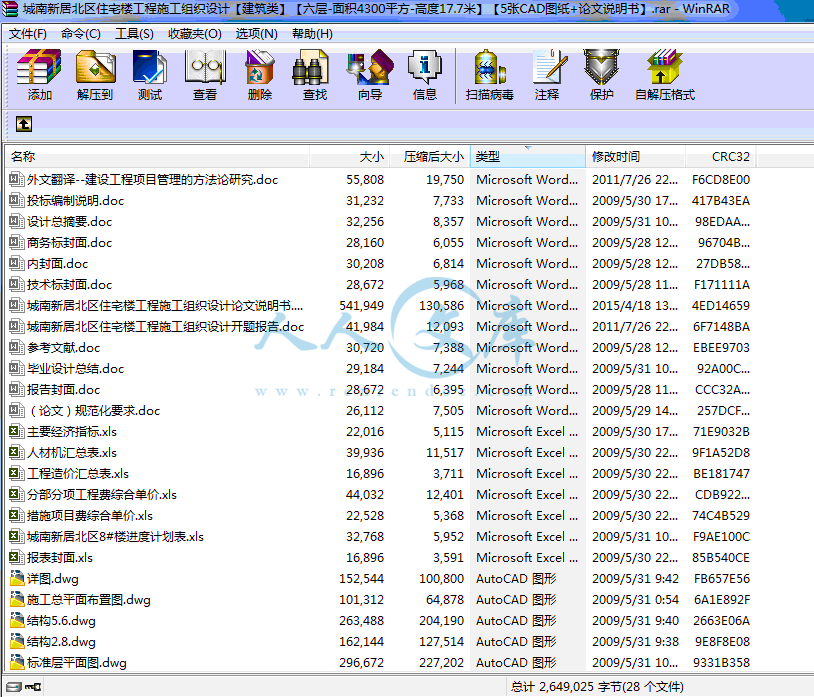Open the 文件(F) menu
The image size is (814, 697).
(28, 34)
